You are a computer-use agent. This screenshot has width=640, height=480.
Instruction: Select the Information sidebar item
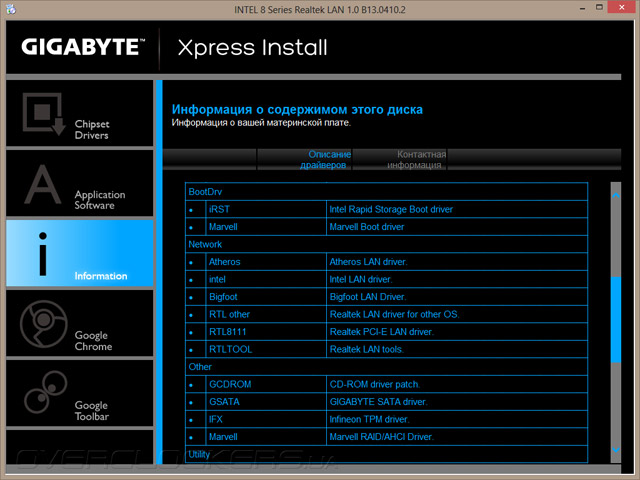(x=80, y=253)
